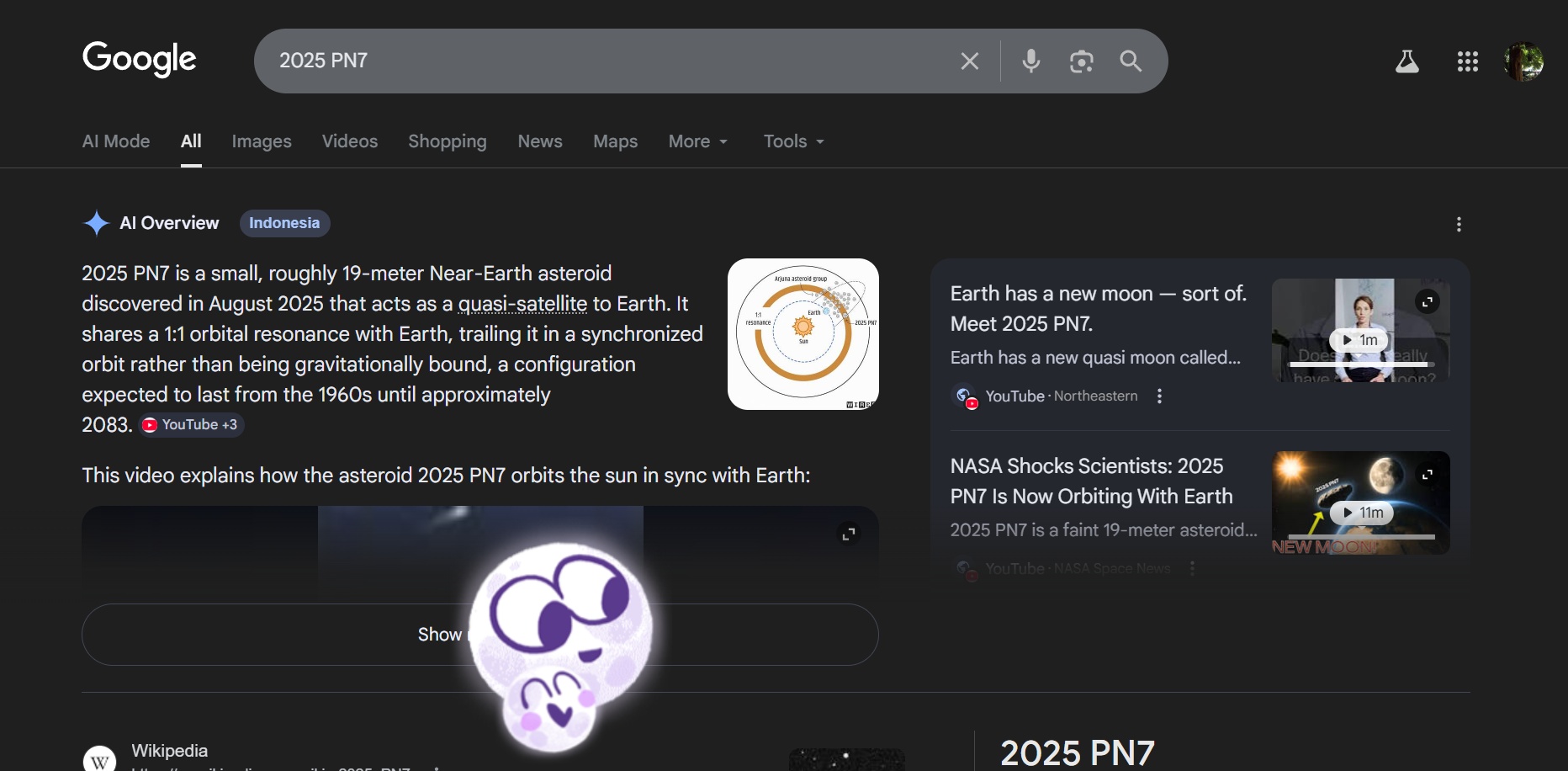Open 'NASA Shocks Scientists' video title

(x=1092, y=481)
